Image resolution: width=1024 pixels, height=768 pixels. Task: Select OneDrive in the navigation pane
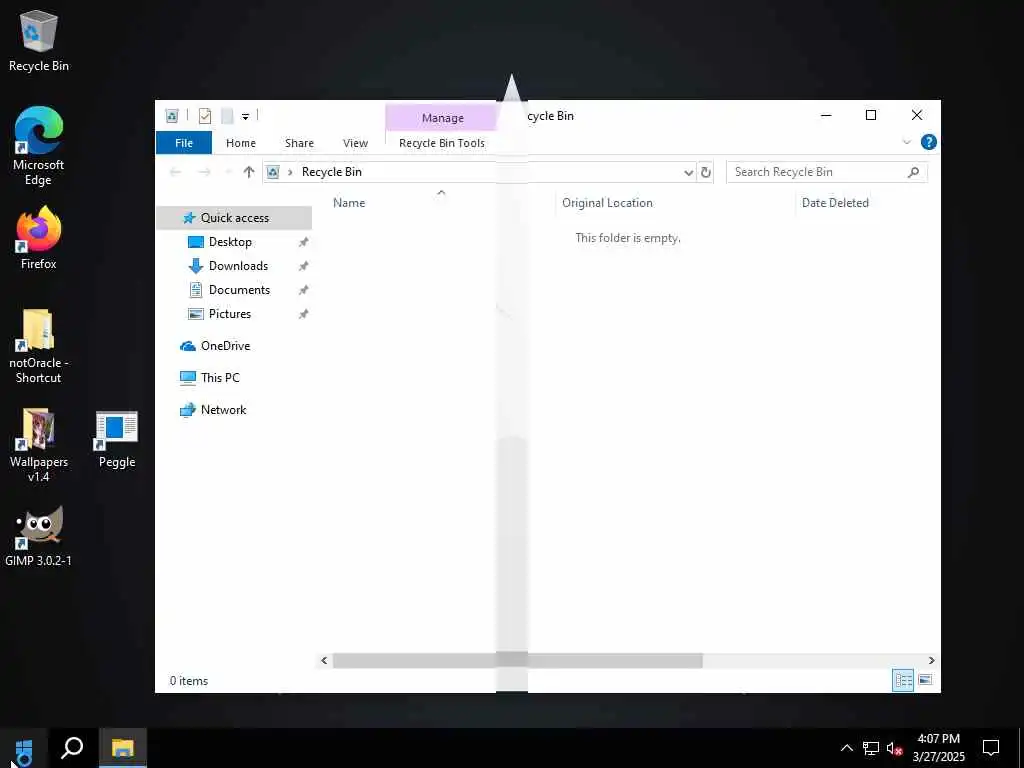[225, 346]
